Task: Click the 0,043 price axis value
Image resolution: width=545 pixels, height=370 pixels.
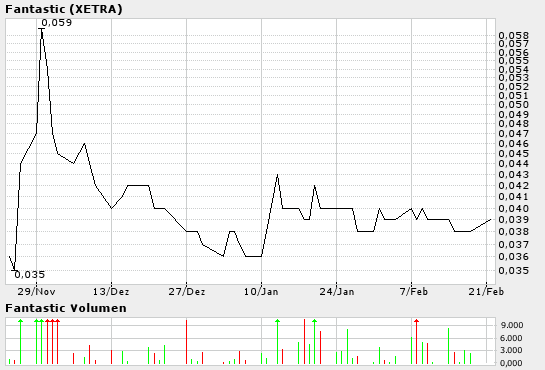Action: pyautogui.click(x=514, y=174)
